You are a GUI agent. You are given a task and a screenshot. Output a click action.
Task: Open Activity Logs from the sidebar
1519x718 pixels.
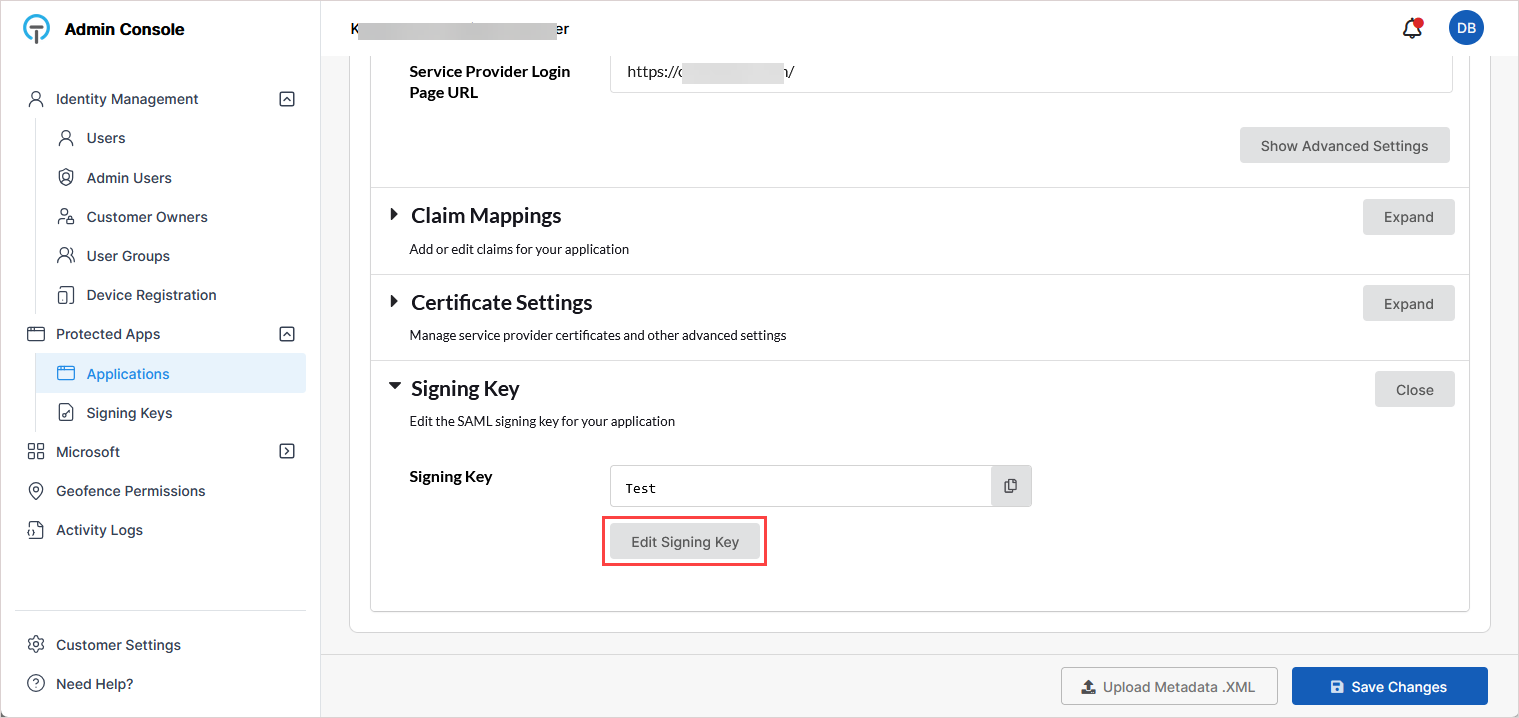point(99,530)
